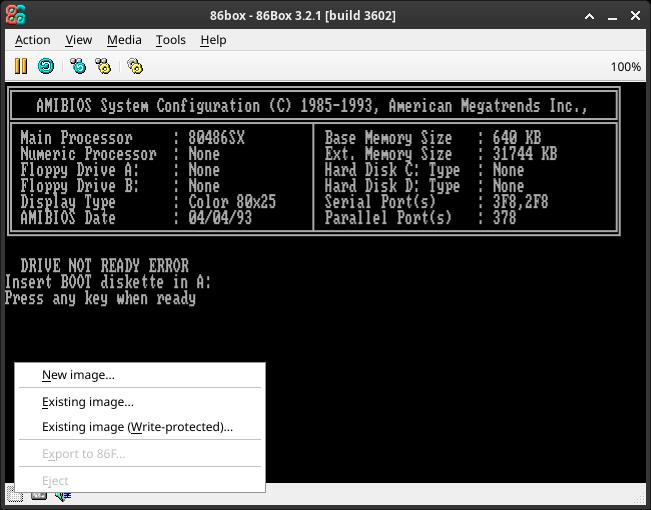
Task: Click the 'Insert BOOT diskette in A:' line
Action: tap(108, 282)
